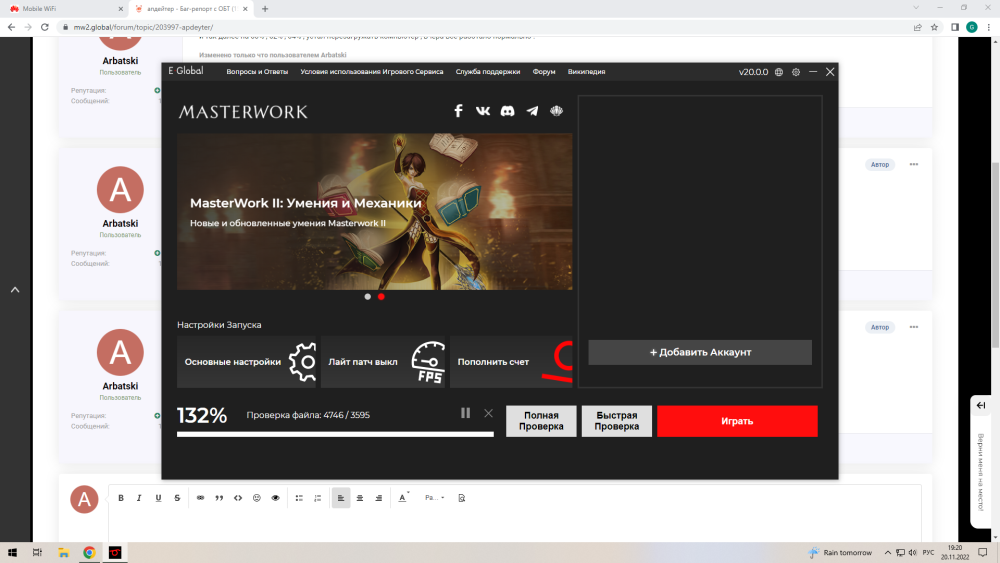Open the Discord icon in launcher
This screenshot has height=563, width=1000.
(508, 111)
